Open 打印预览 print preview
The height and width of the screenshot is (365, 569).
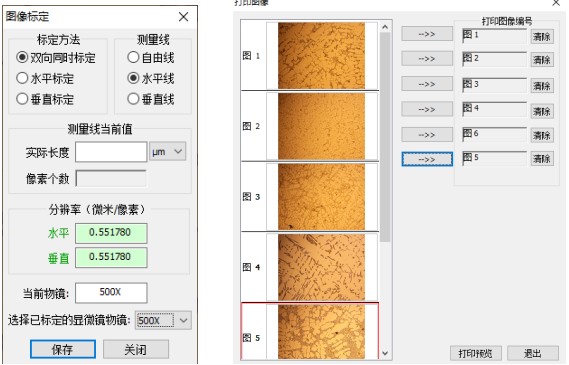coord(476,353)
